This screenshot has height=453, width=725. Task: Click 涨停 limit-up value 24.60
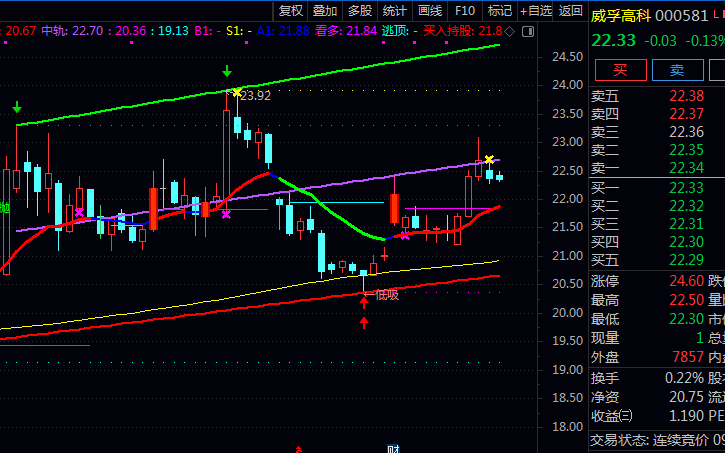pyautogui.click(x=687, y=281)
